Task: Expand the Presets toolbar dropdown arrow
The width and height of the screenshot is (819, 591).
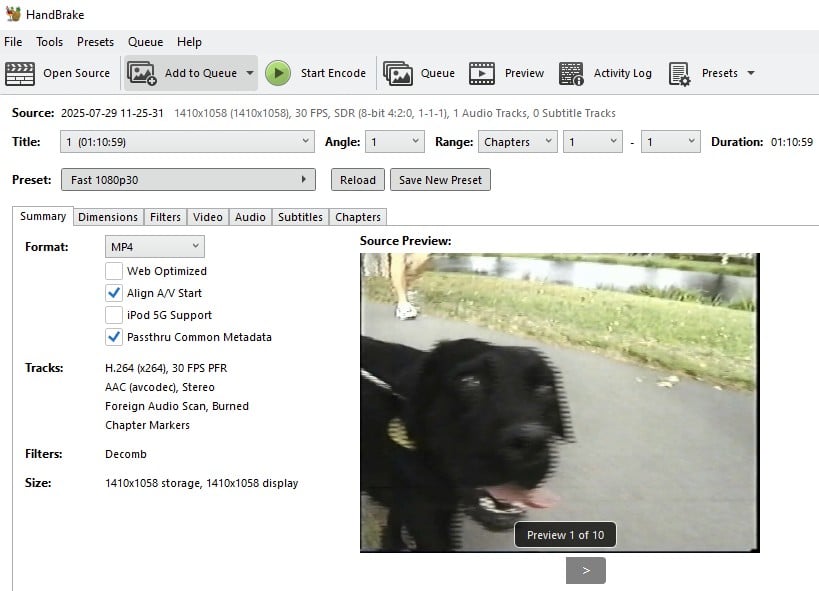Action: (751, 73)
